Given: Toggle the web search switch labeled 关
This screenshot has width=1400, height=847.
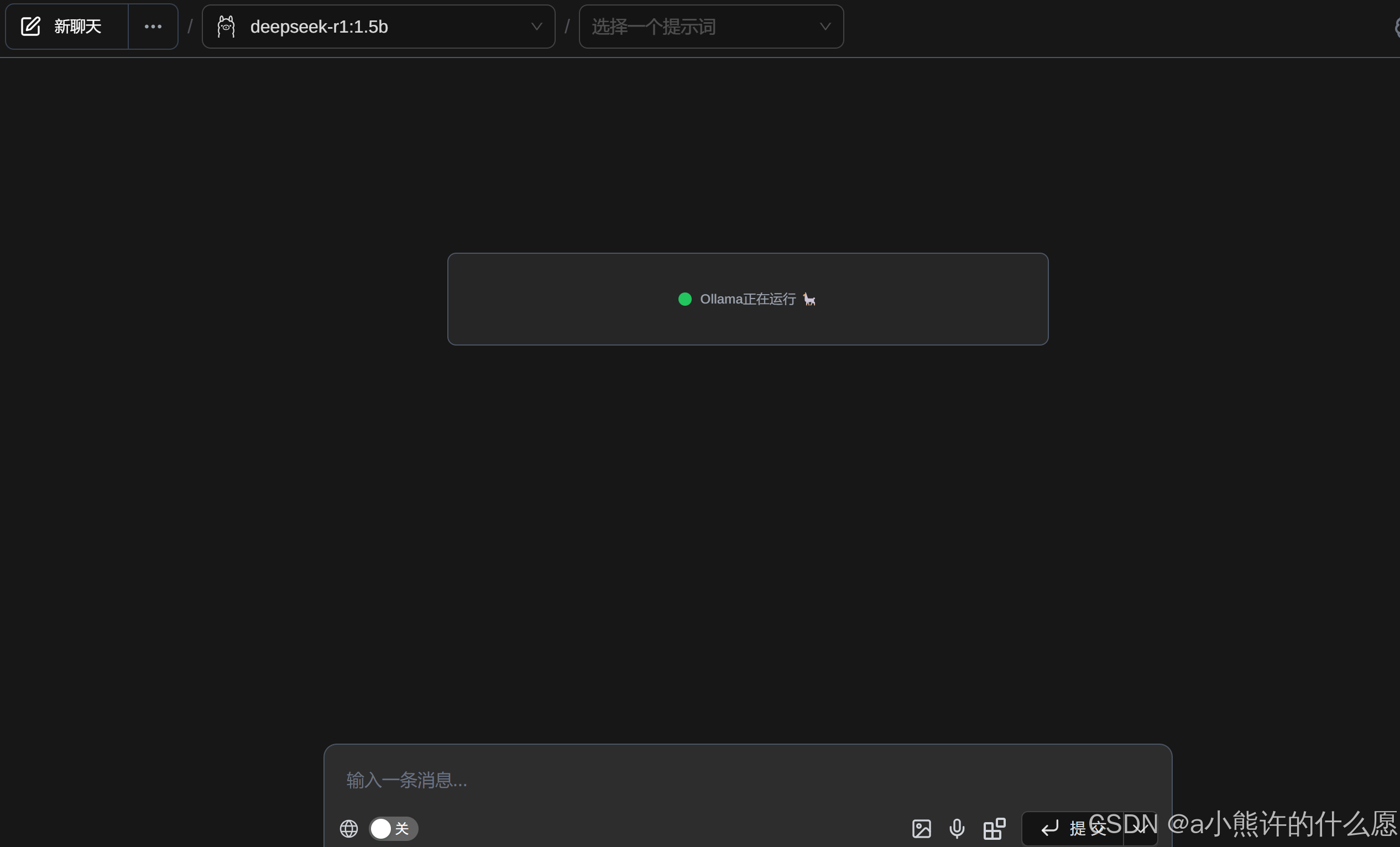Looking at the screenshot, I should [393, 828].
